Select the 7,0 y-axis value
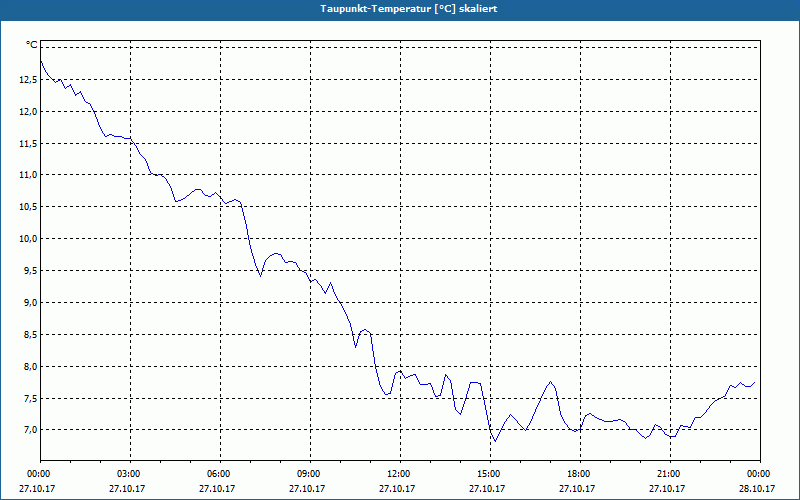 [x=30, y=430]
